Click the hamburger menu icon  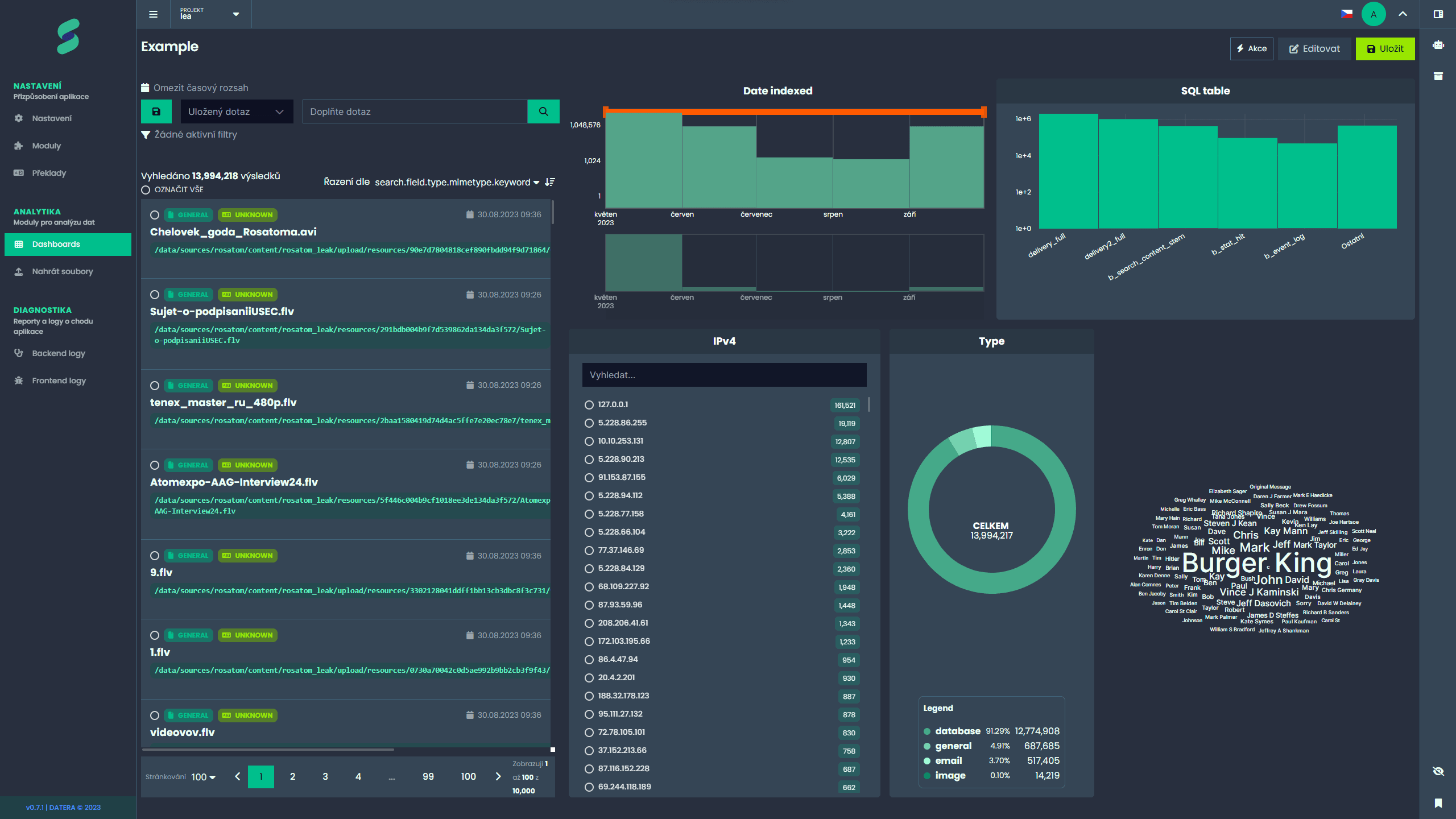click(x=153, y=14)
